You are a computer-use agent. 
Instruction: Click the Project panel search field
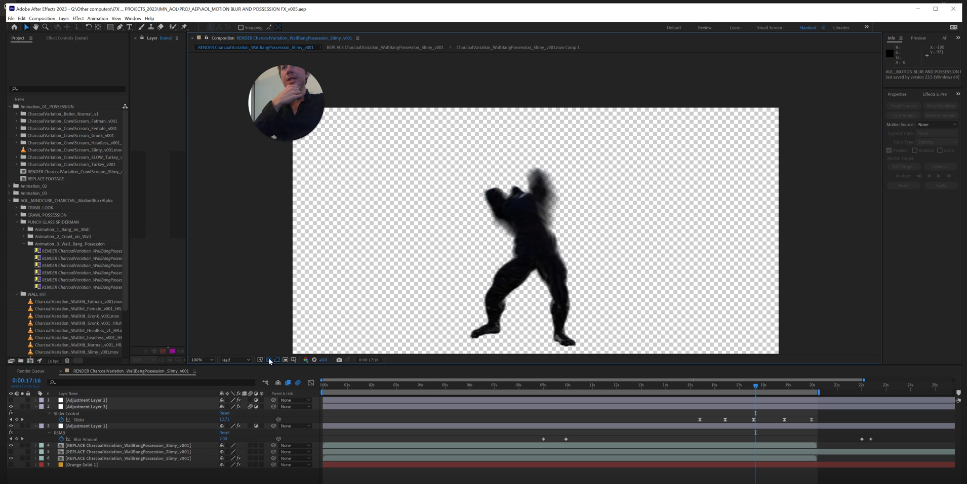point(67,89)
